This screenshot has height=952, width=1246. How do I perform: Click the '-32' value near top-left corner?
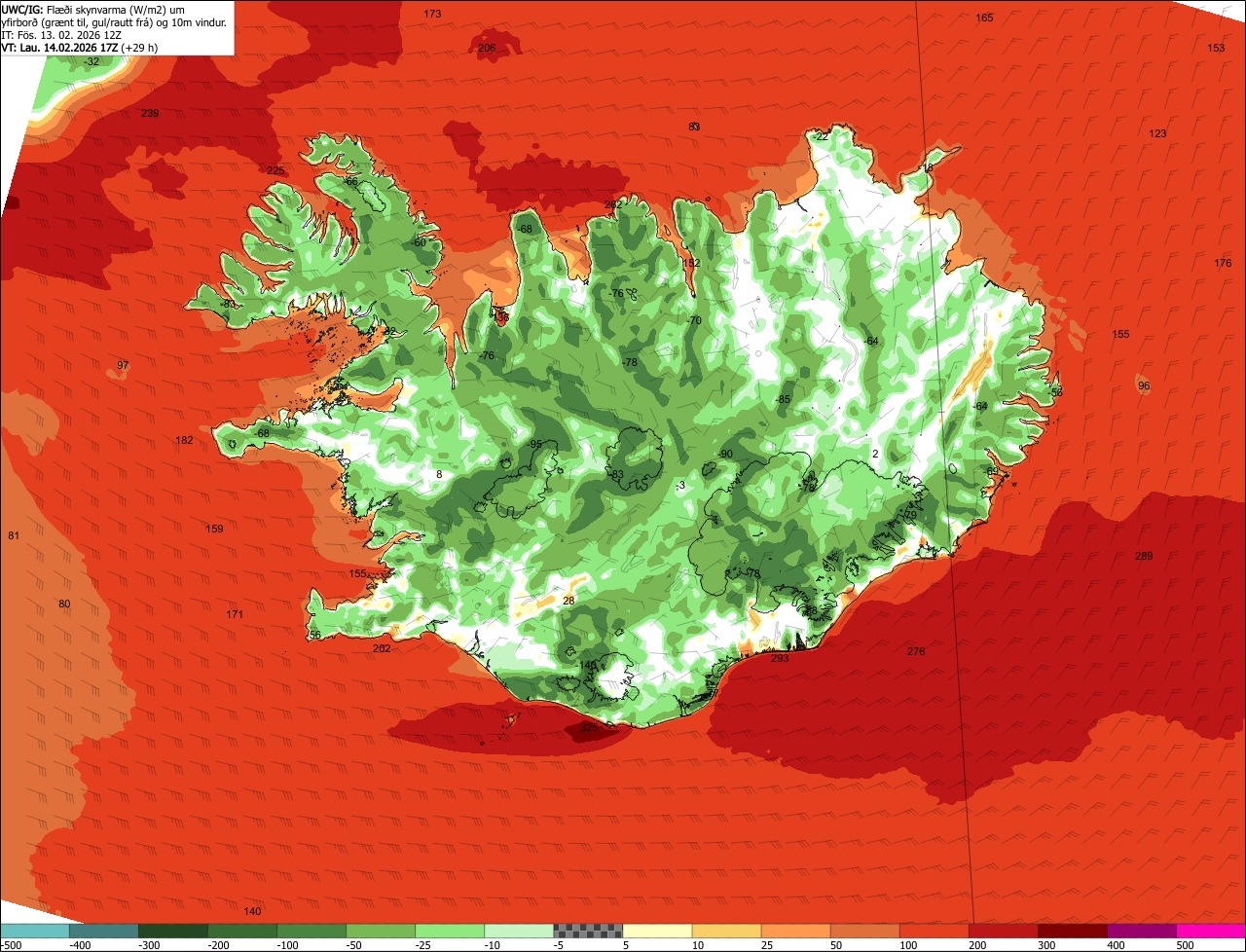92,61
